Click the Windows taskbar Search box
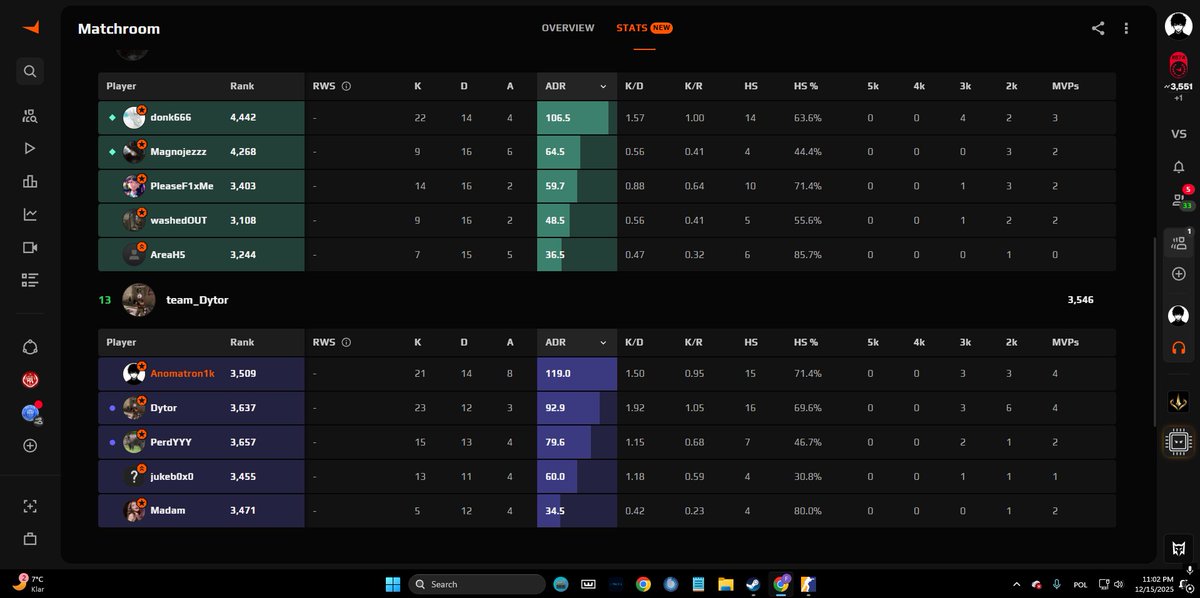The image size is (1200, 598). click(x=476, y=584)
